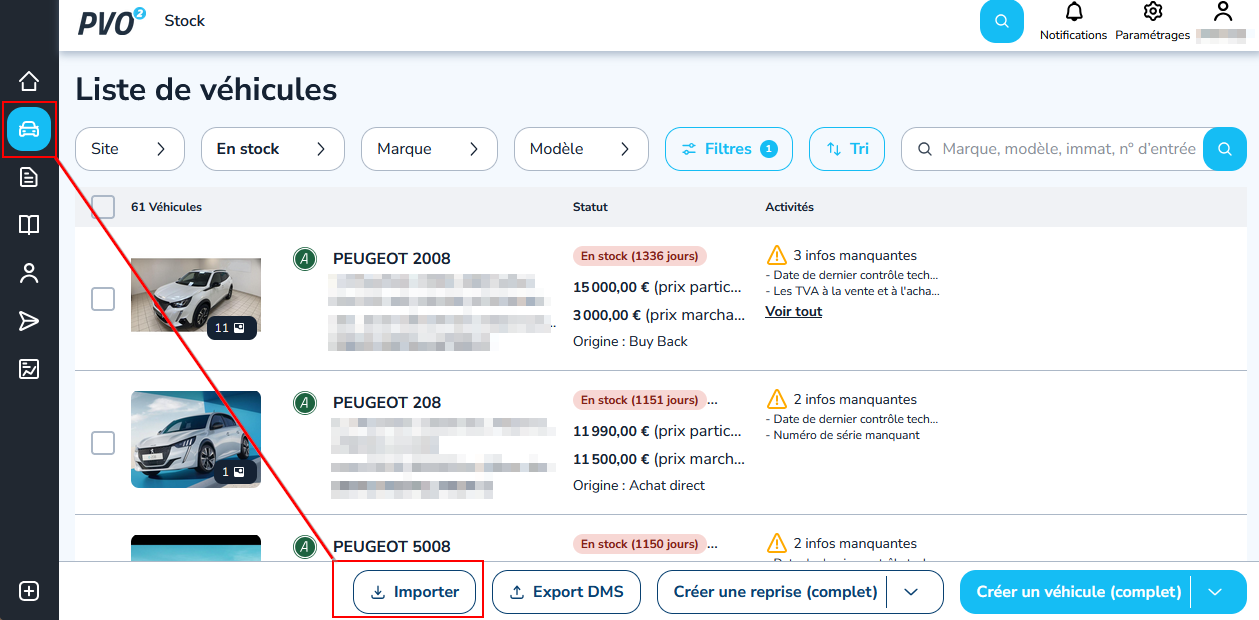This screenshot has height=620, width=1259.
Task: Open the PEUGEOT 2008 vehicle title
Action: pos(392,259)
